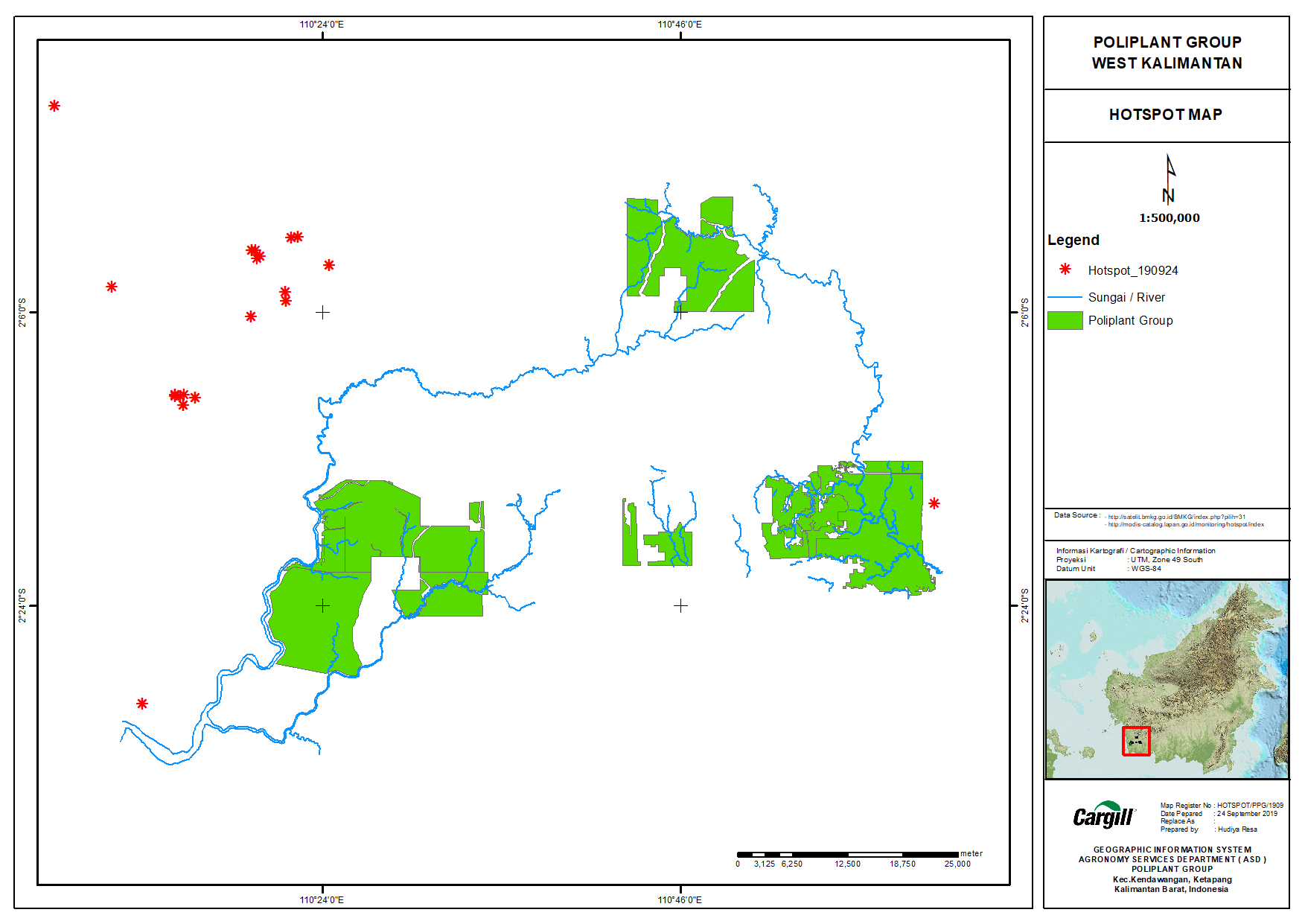Screen dimensions: 1305x924
Task: Click the Poliplant Group legend label
Action: tap(1130, 320)
